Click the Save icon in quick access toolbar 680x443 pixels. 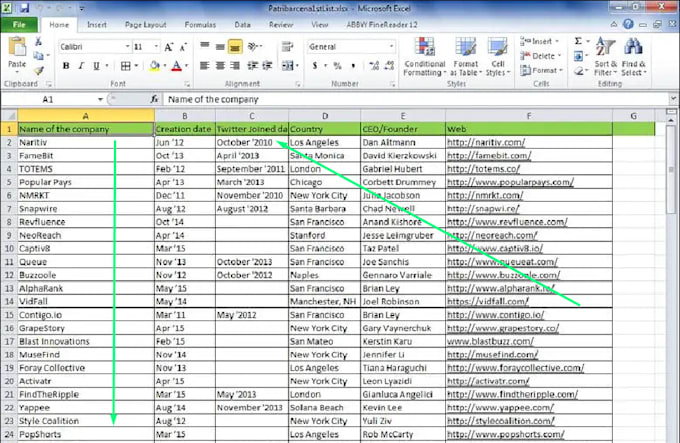(x=25, y=7)
